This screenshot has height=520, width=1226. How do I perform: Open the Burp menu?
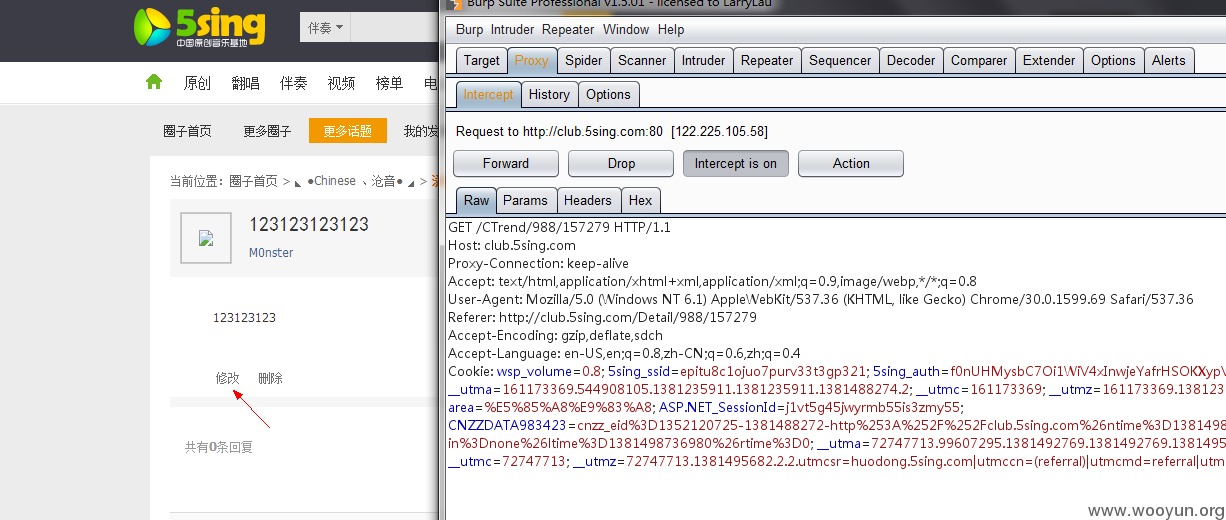(469, 30)
